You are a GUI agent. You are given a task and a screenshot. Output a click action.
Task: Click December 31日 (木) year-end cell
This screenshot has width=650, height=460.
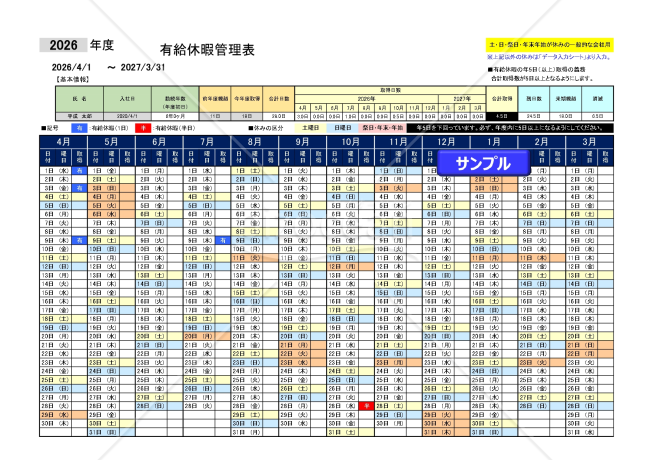click(x=446, y=432)
